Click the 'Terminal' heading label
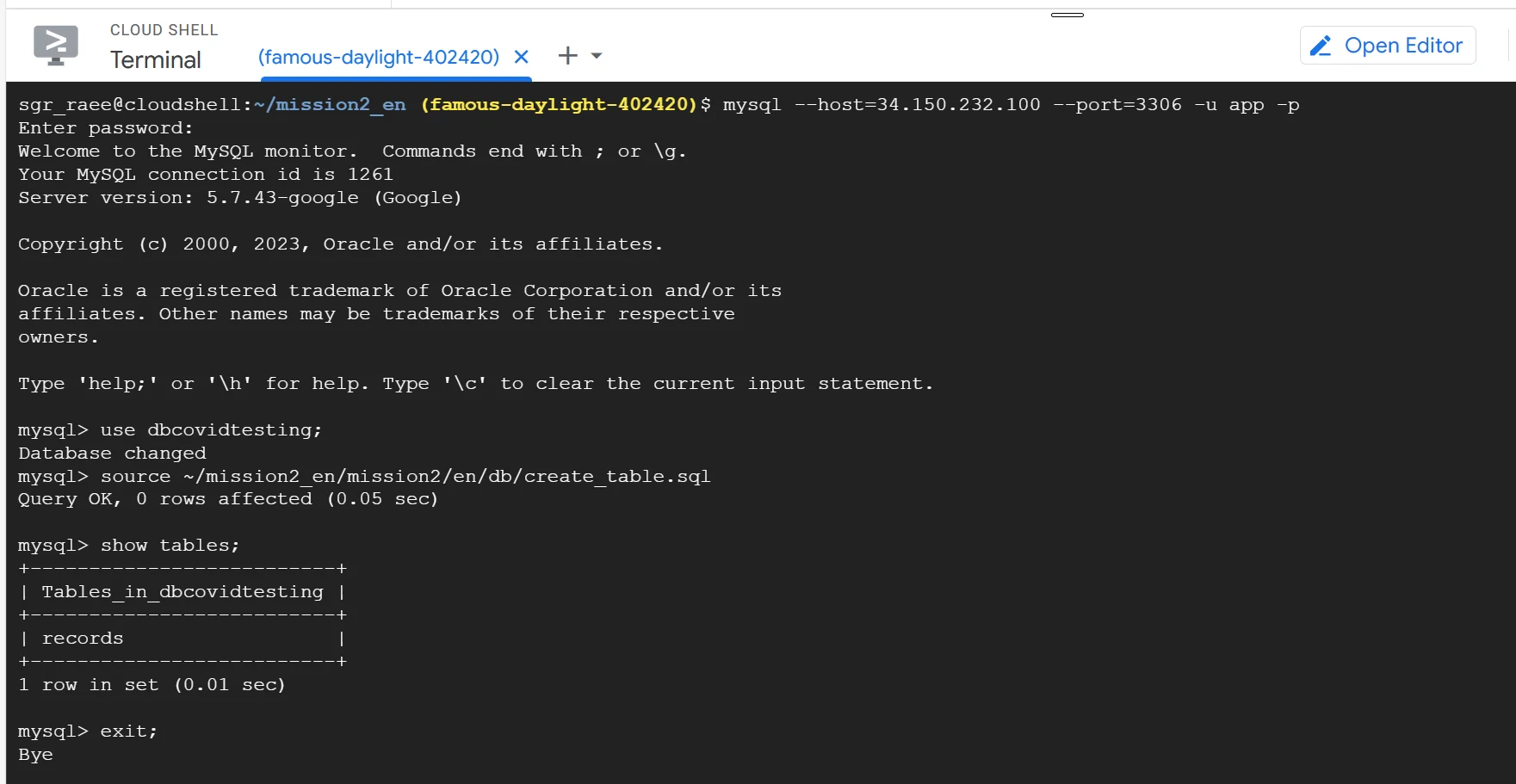 point(156,60)
